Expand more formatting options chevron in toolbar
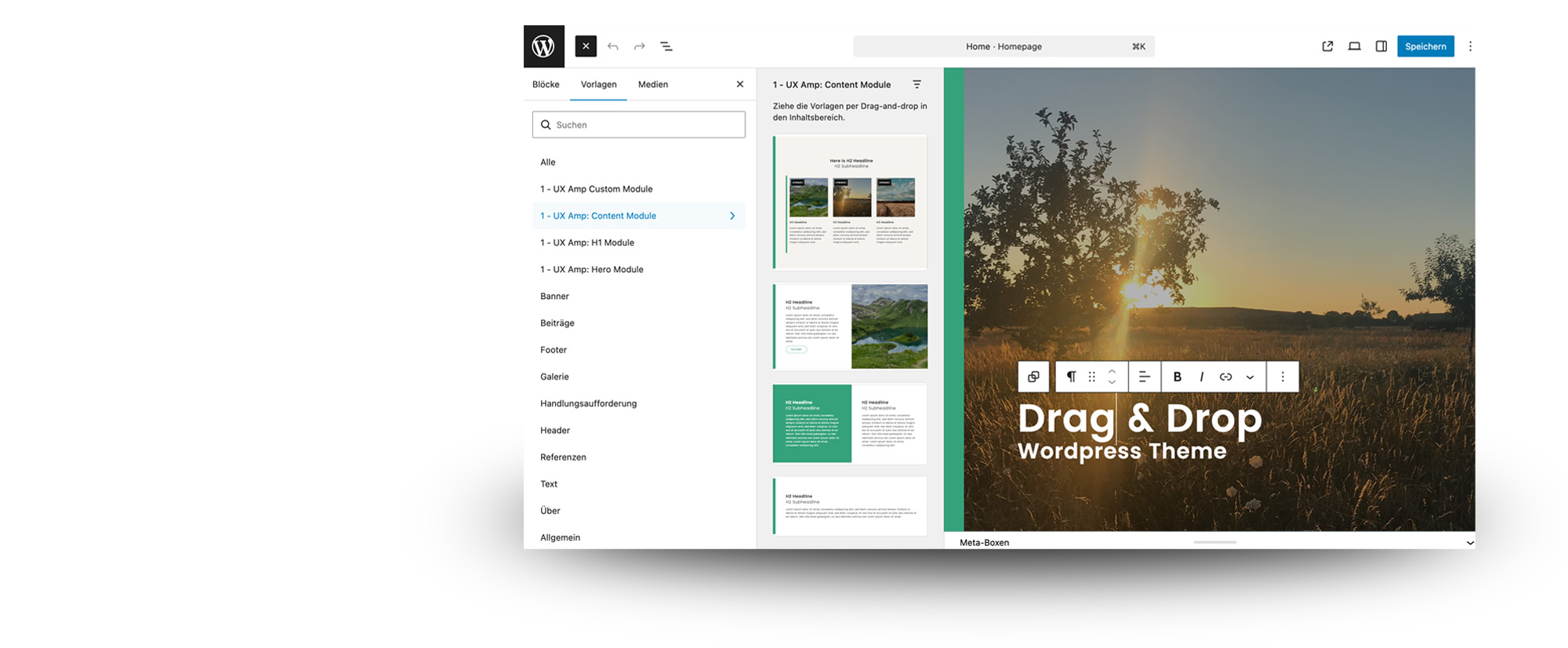Image resolution: width=1568 pixels, height=648 pixels. click(x=1250, y=377)
